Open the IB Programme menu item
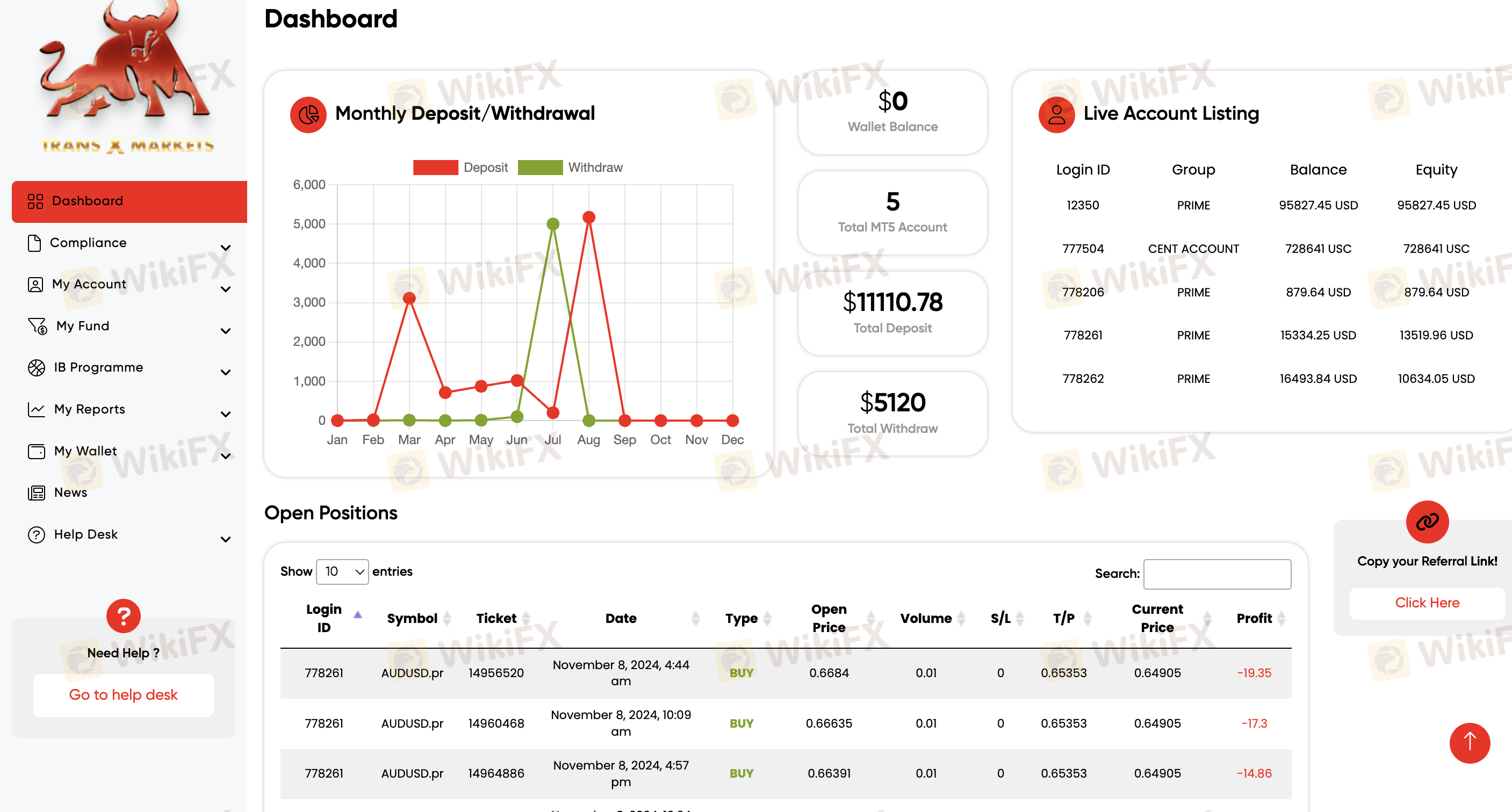 tap(98, 368)
